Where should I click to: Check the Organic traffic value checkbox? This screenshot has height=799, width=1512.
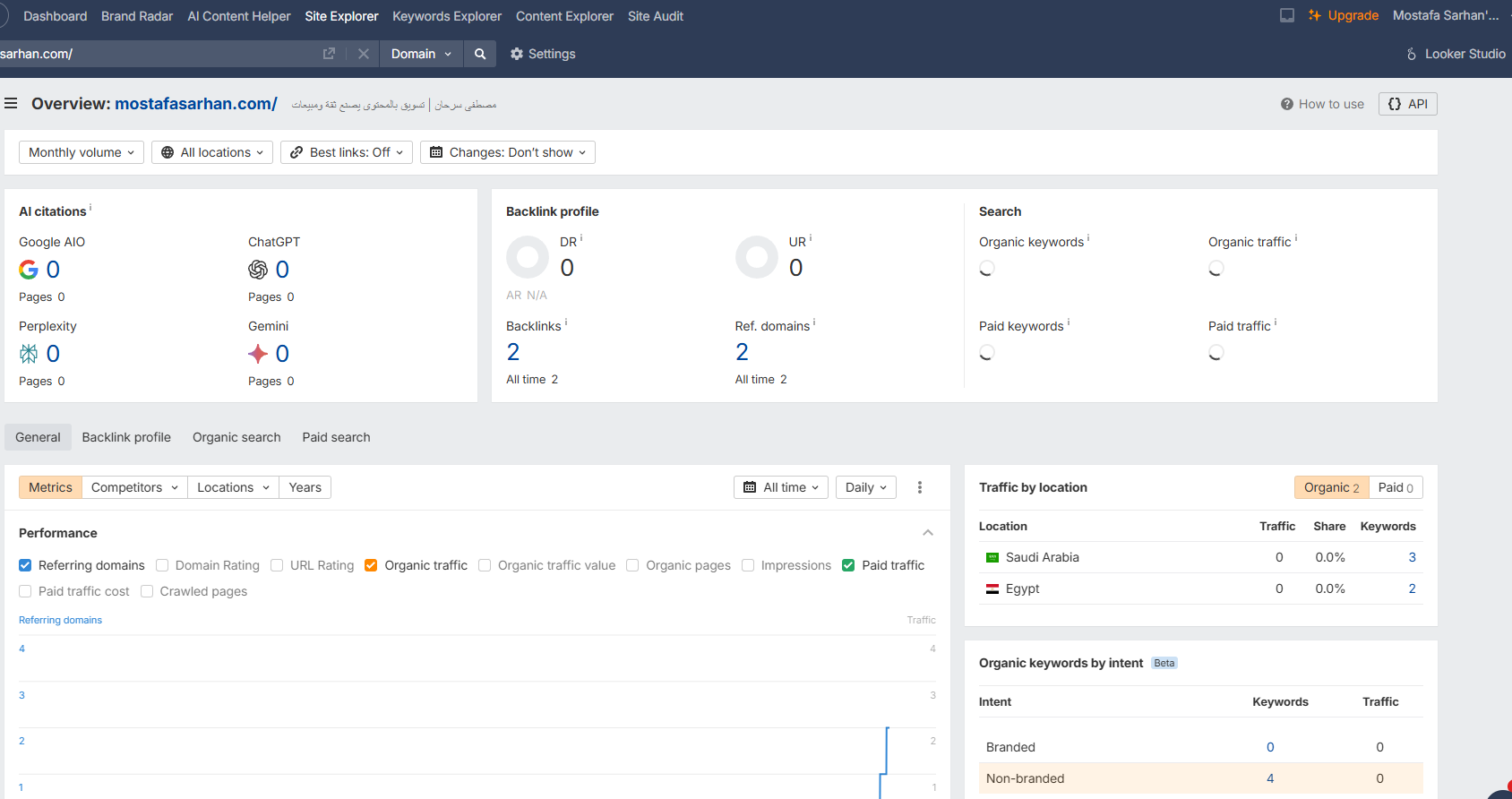(485, 565)
